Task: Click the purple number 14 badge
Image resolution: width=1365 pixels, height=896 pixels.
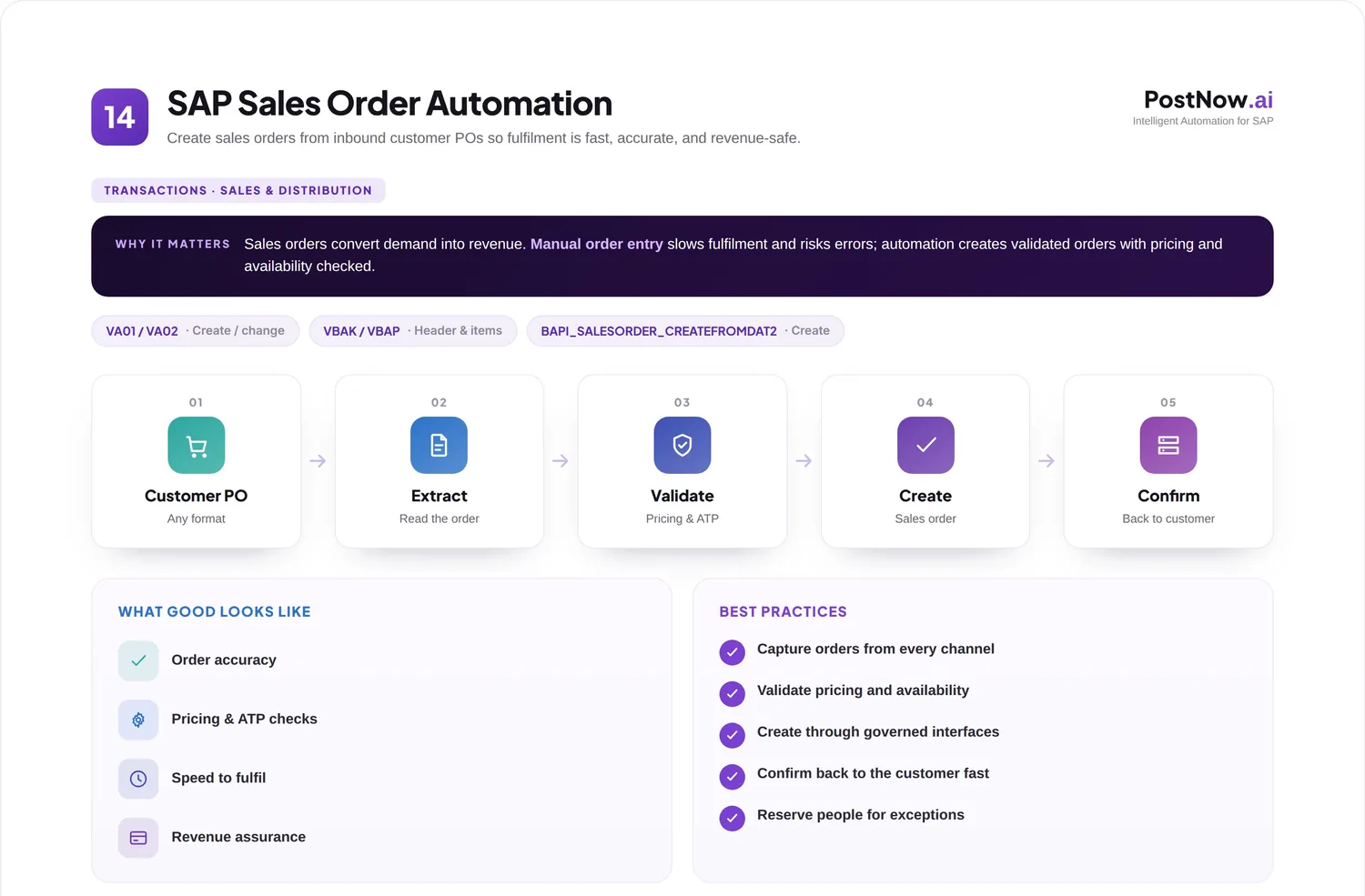Action: click(119, 116)
